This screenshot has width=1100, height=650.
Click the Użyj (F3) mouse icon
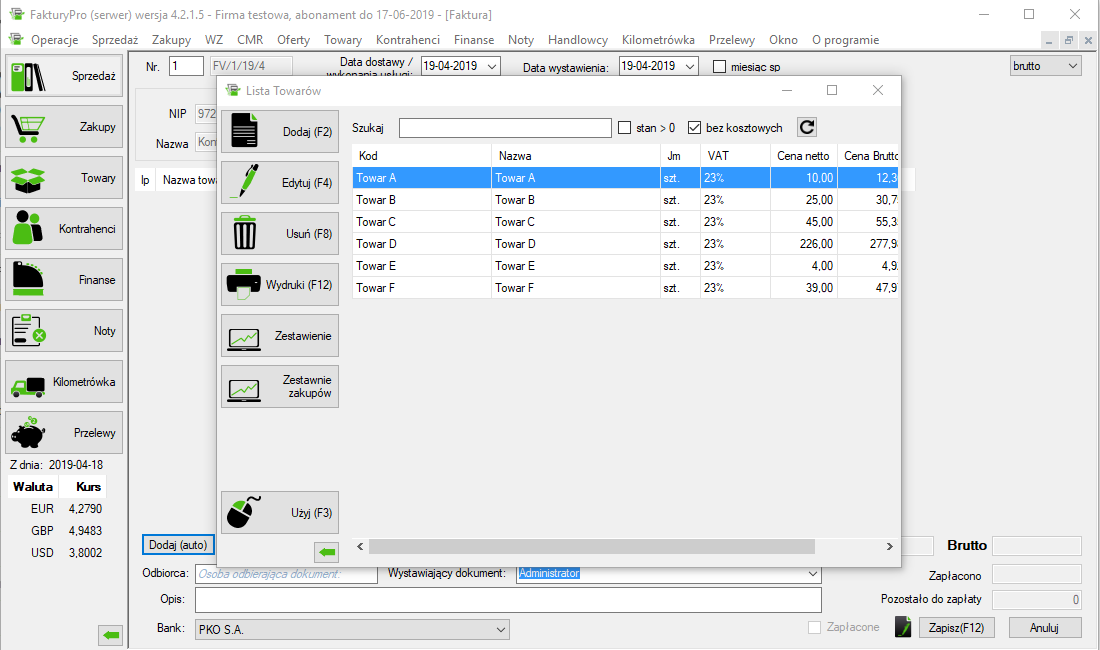[245, 512]
